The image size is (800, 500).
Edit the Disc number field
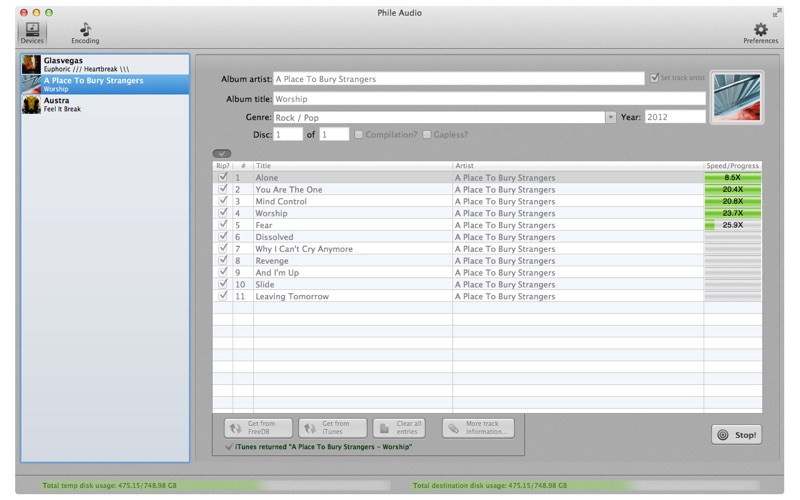coord(288,135)
